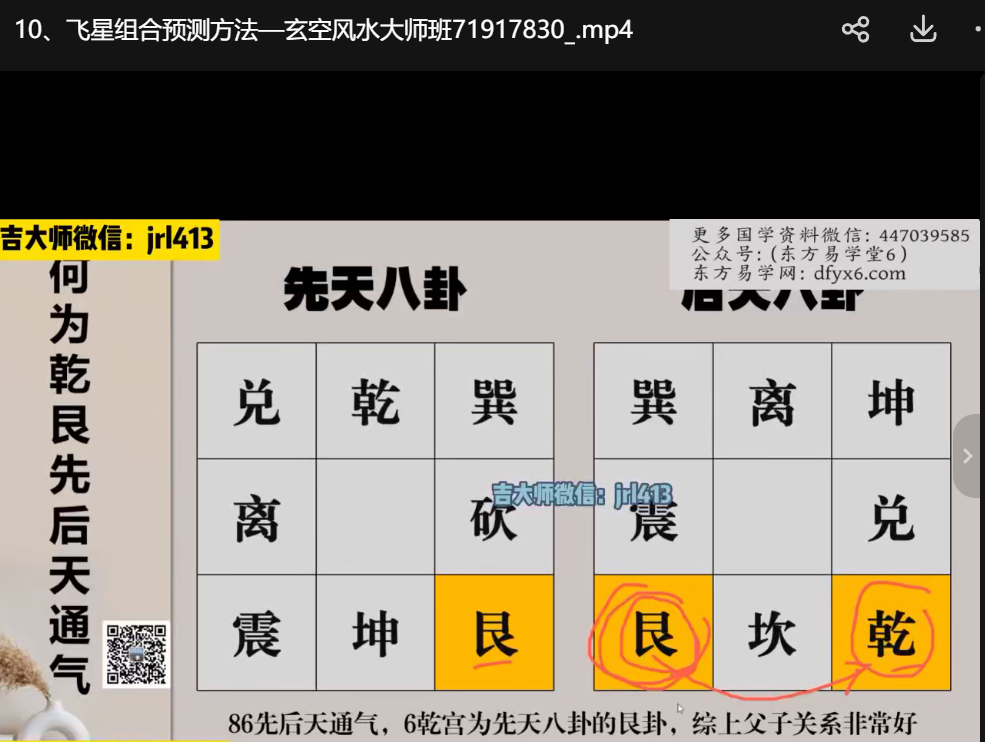
Task: Click the video filename title
Action: (324, 30)
